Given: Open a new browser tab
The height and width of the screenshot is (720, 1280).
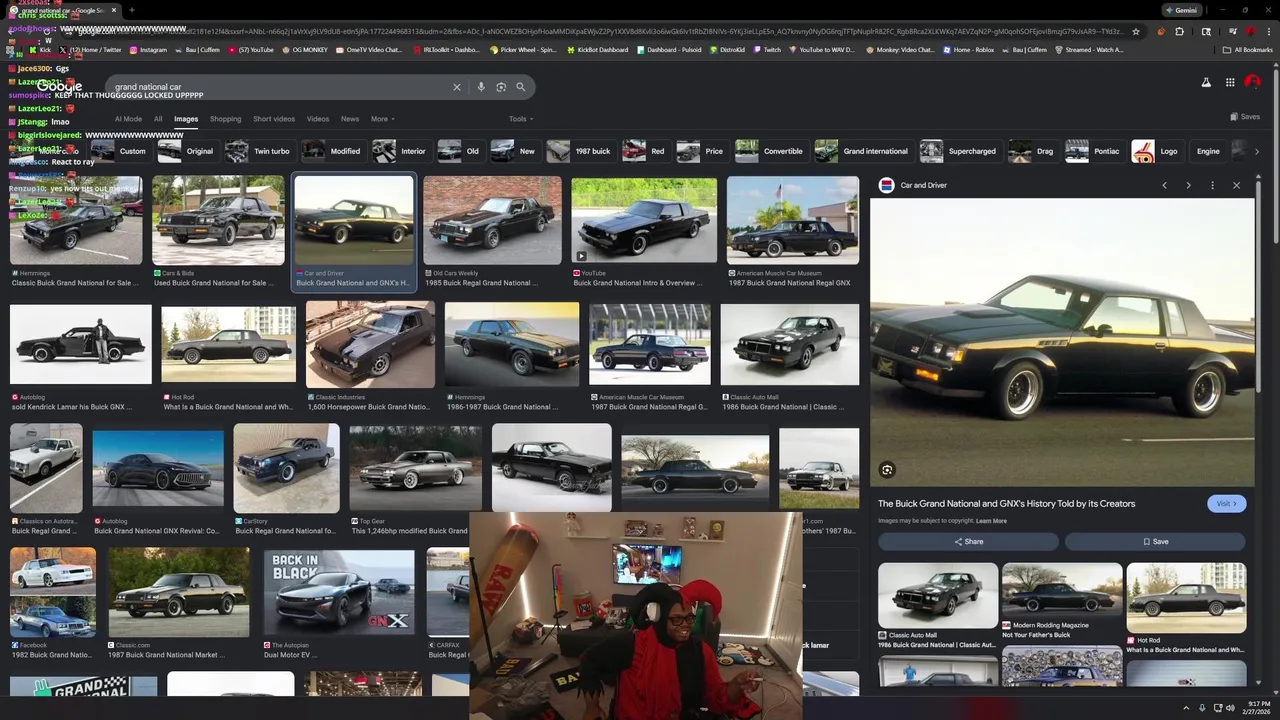Looking at the screenshot, I should pyautogui.click(x=131, y=10).
